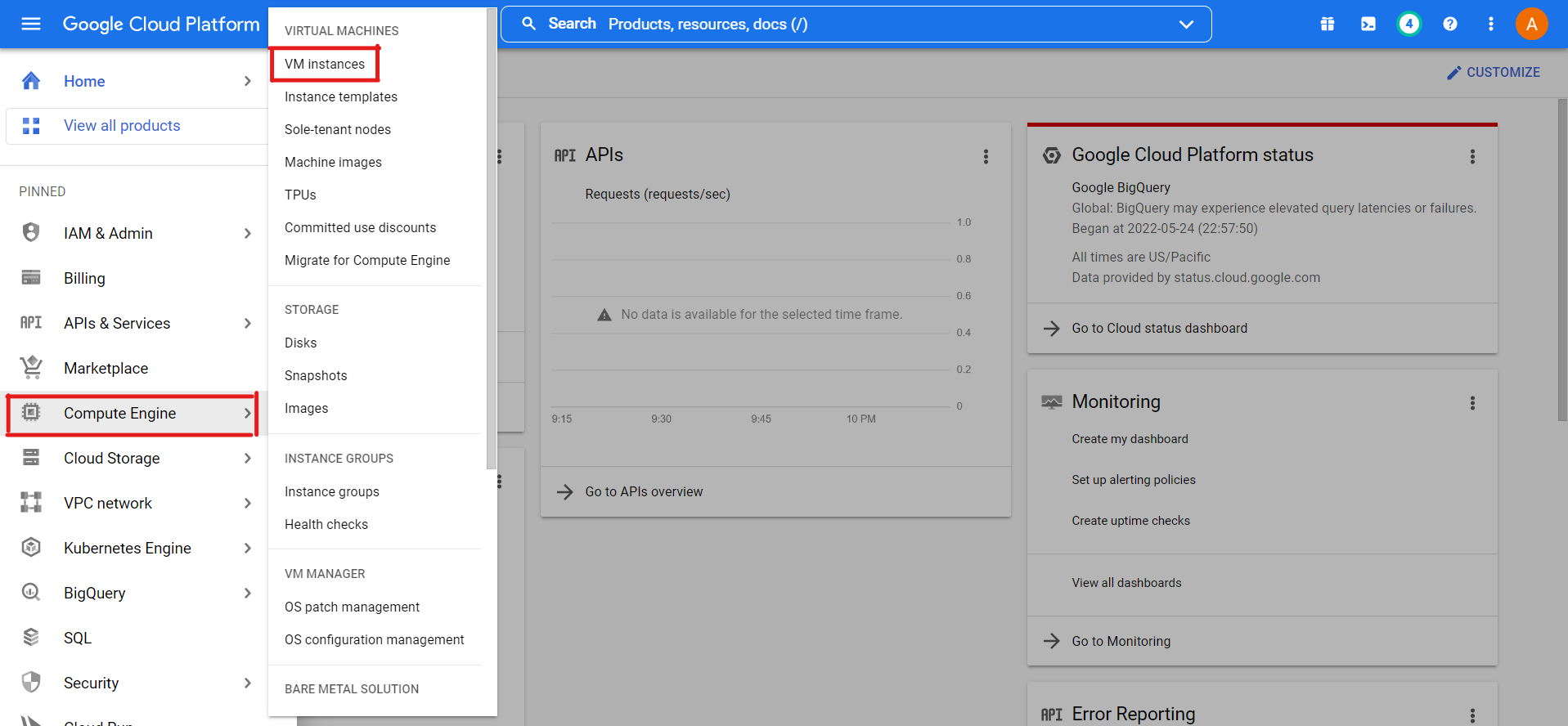Expand the Home submenu chevron
Screen dimensions: 1568x726
click(248, 81)
